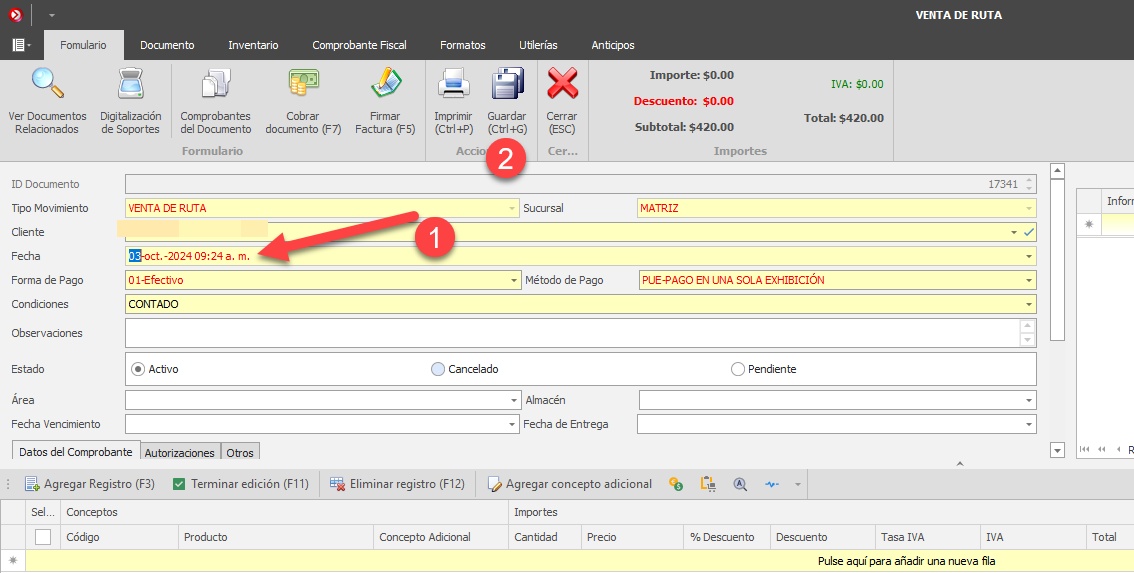The image size is (1134, 573).
Task: Switch to the Fomulario ribbon tab
Action: (83, 45)
